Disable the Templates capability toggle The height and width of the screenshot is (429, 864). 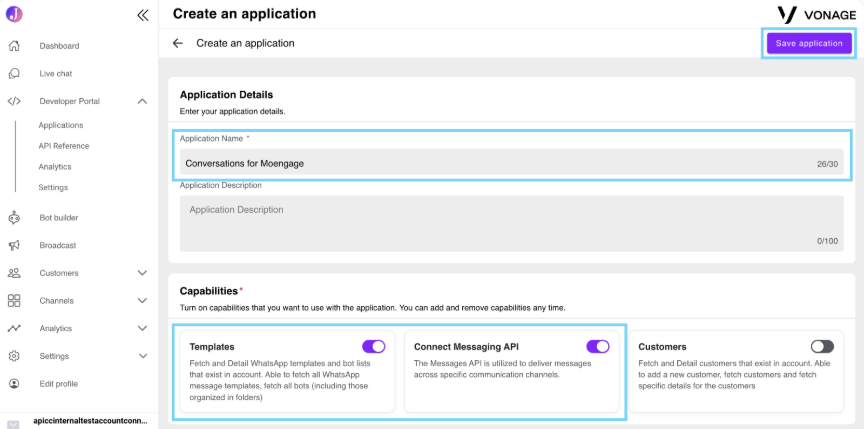(374, 346)
